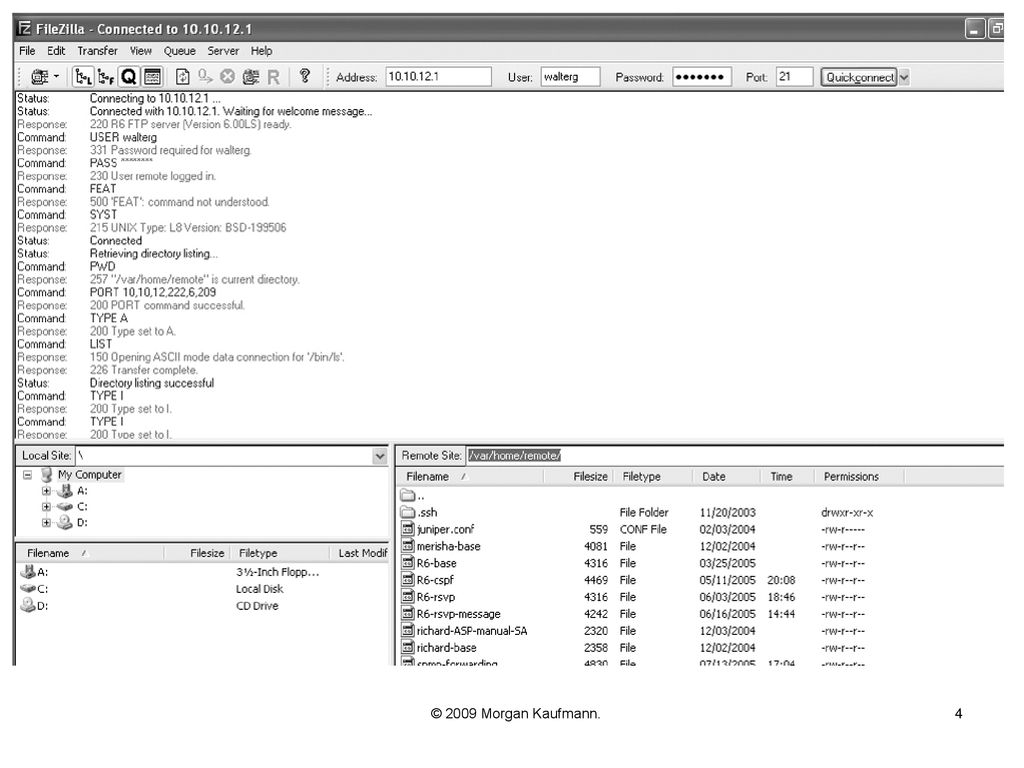Click the FileZilla title bar icon
The height and width of the screenshot is (768, 1024).
click(x=24, y=29)
